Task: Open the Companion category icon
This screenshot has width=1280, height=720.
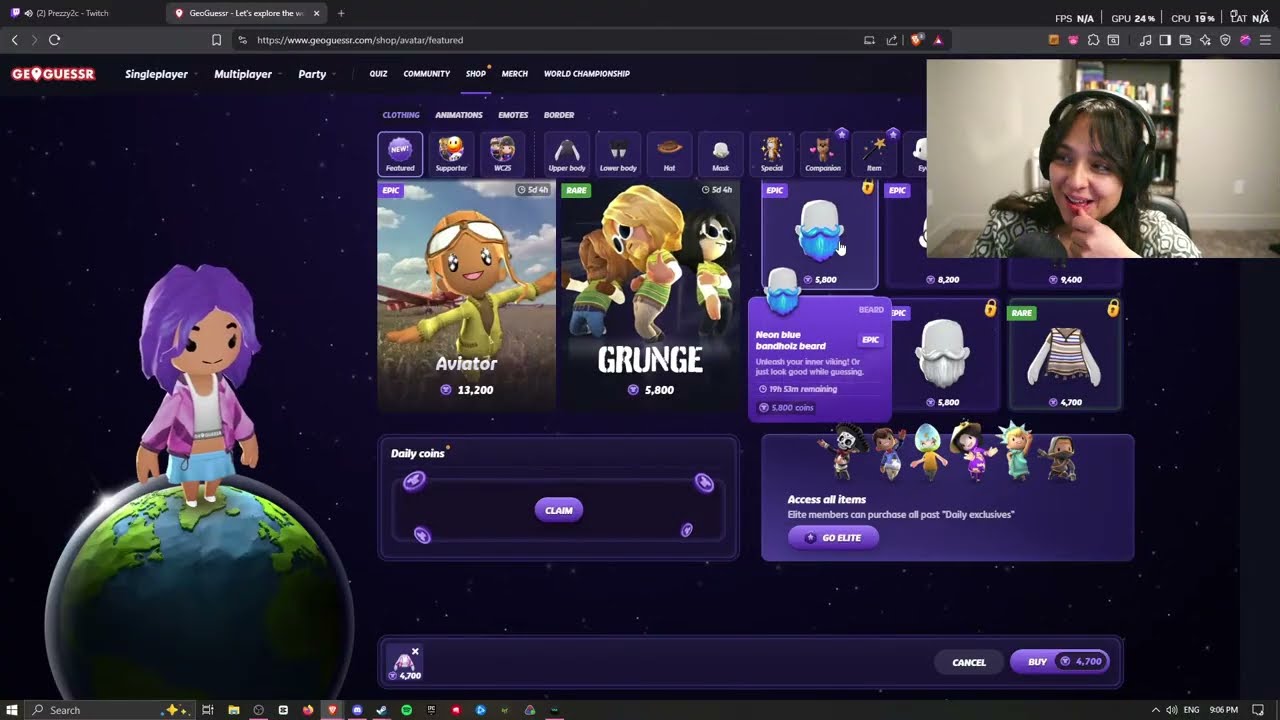Action: tap(822, 154)
